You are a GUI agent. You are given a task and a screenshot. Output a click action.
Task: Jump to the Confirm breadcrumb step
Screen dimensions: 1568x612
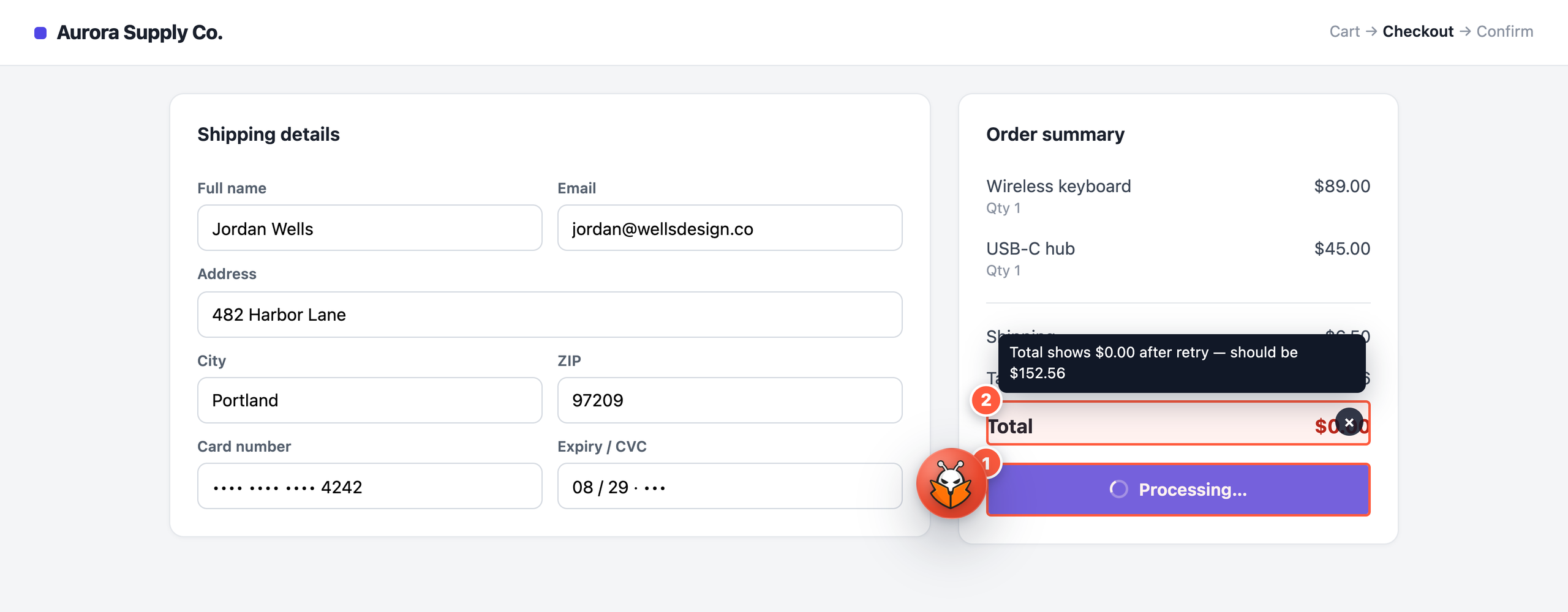click(1504, 31)
